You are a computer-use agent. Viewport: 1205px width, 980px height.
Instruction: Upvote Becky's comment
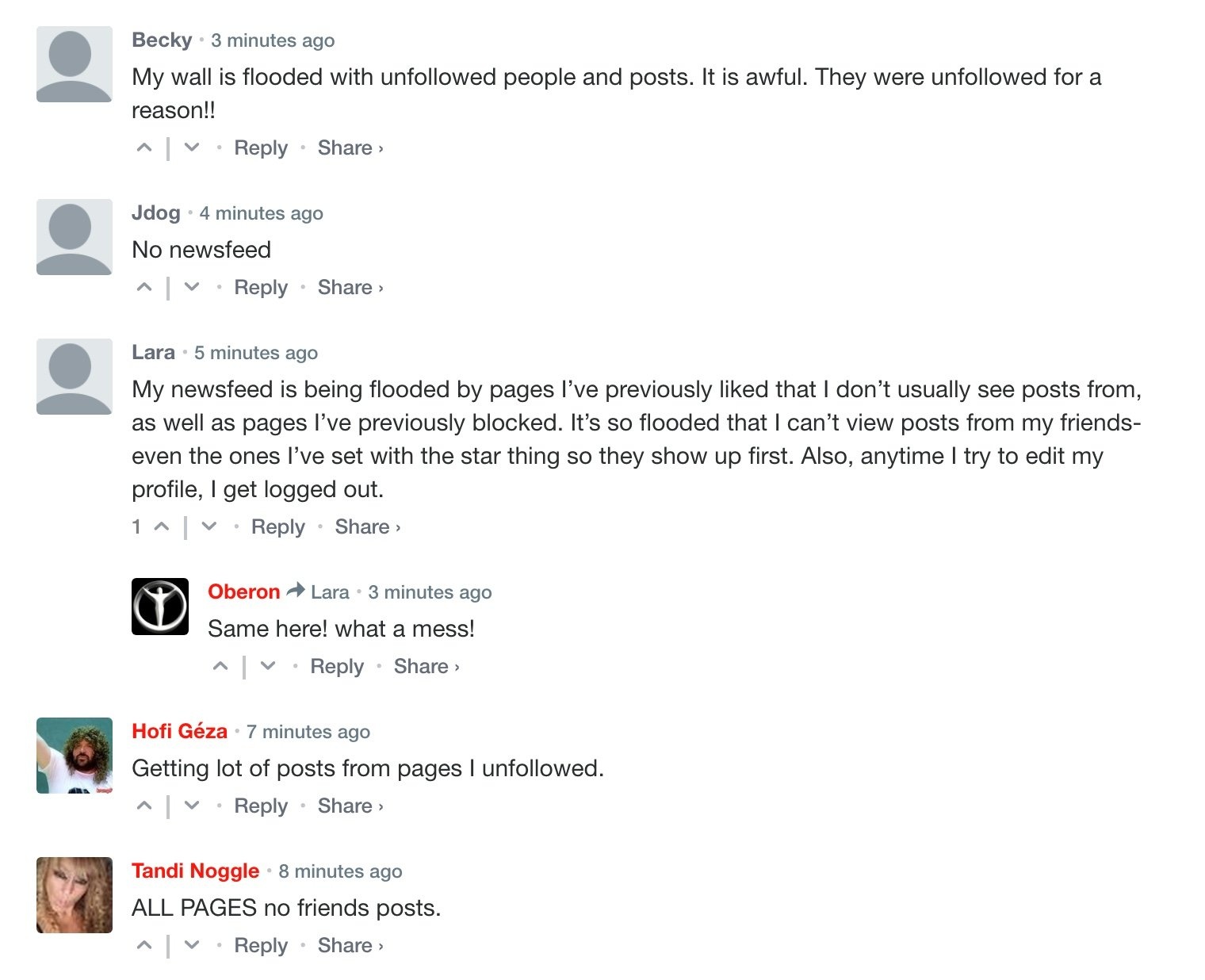[144, 147]
